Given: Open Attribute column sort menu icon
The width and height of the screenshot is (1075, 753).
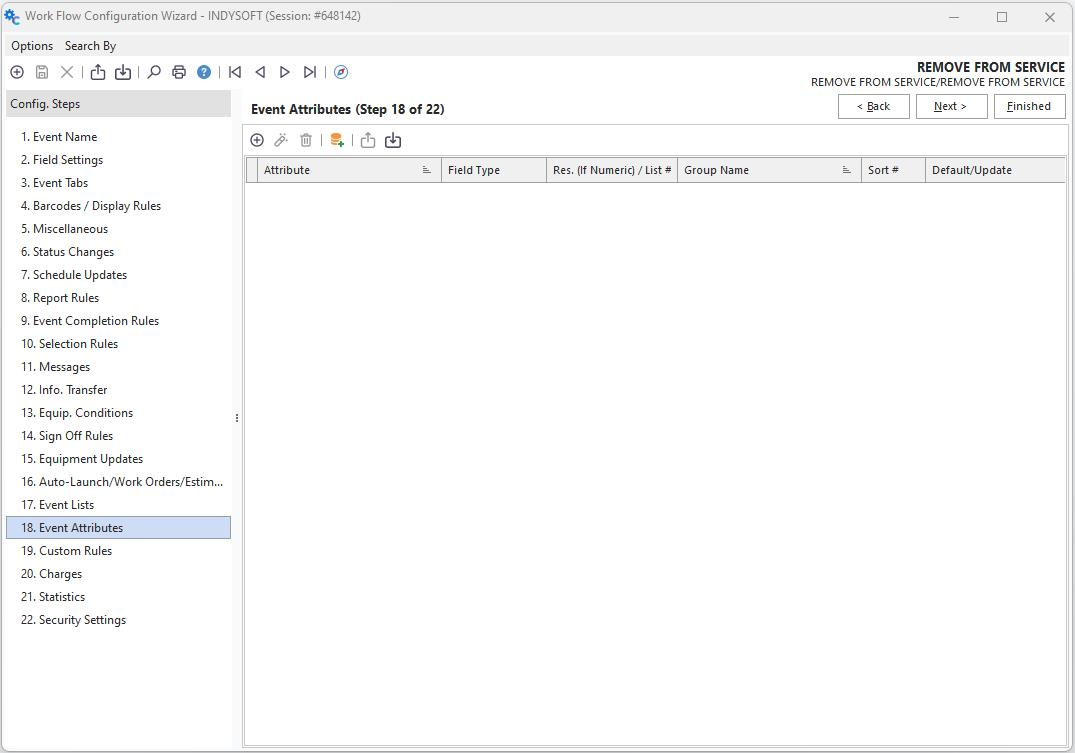Looking at the screenshot, I should (x=426, y=170).
